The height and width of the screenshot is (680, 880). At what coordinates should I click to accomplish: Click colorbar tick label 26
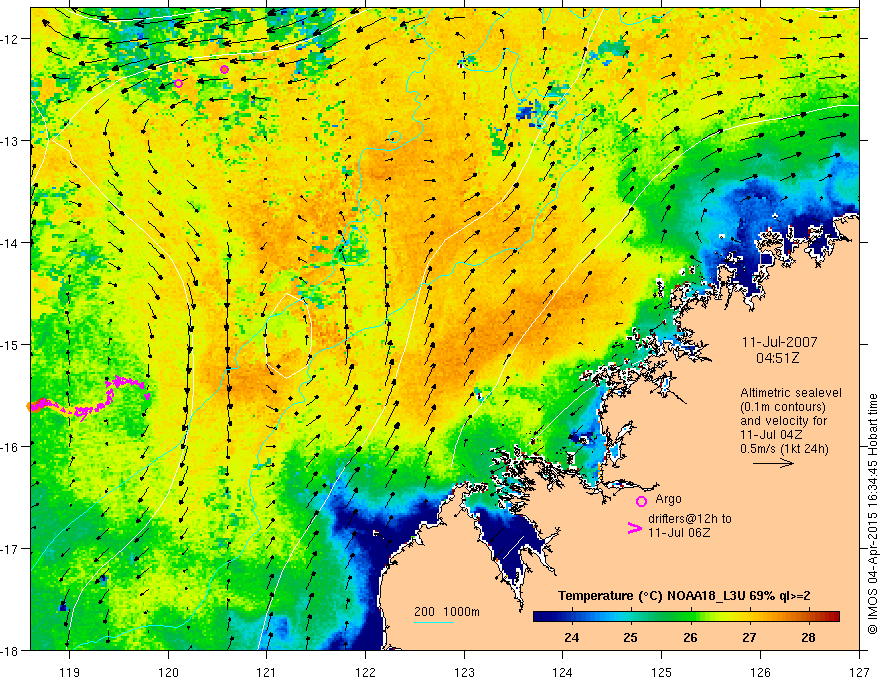click(690, 637)
